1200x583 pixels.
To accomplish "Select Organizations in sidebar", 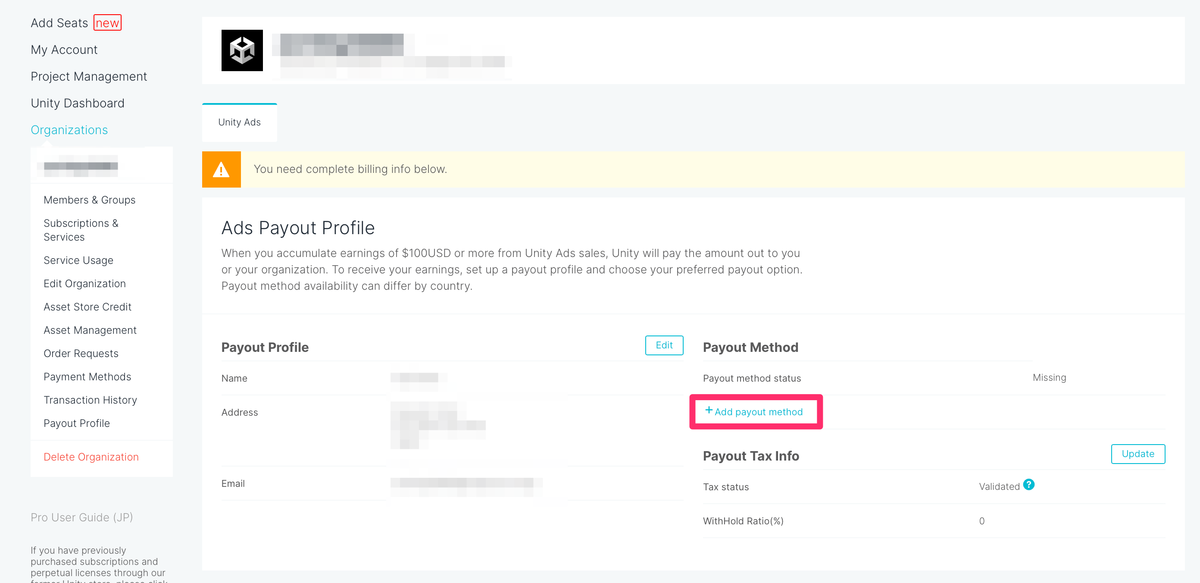I will [x=69, y=130].
